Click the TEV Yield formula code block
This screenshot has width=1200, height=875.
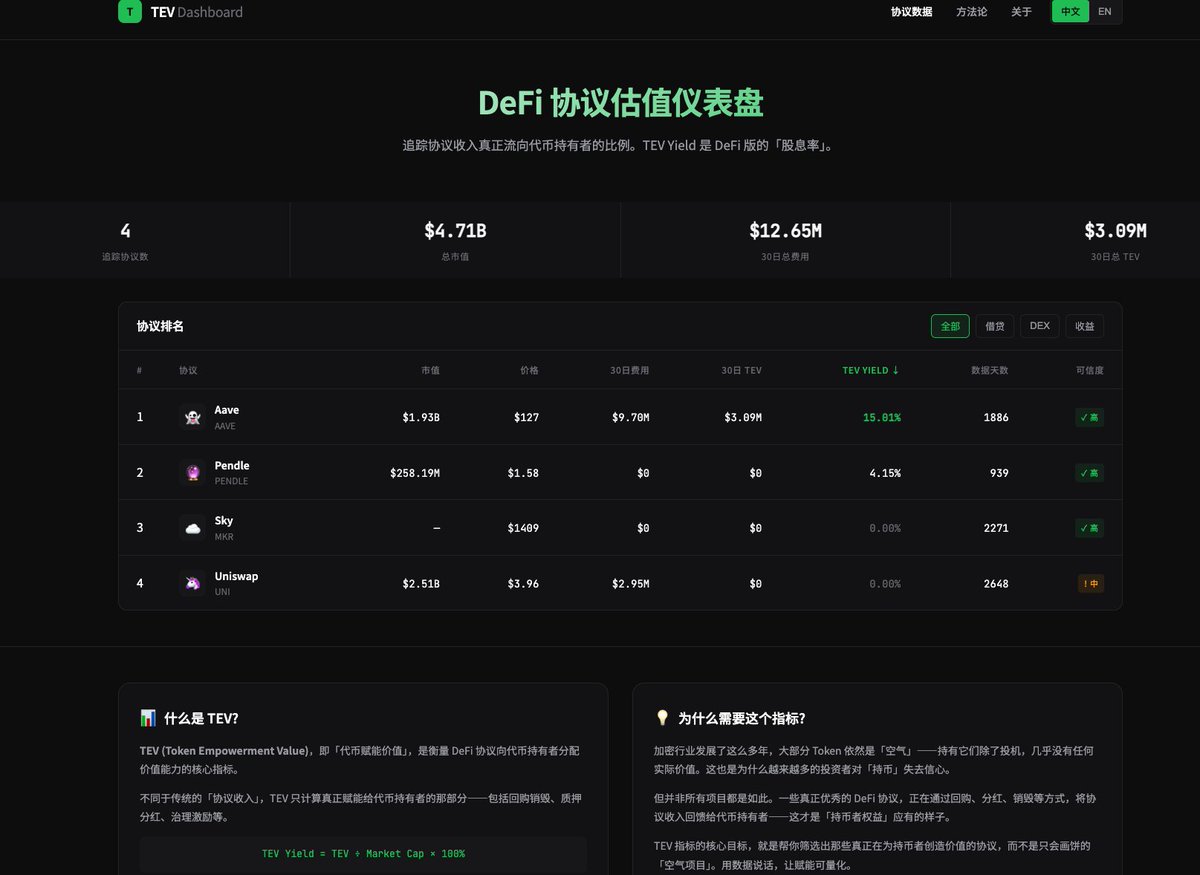coord(363,854)
